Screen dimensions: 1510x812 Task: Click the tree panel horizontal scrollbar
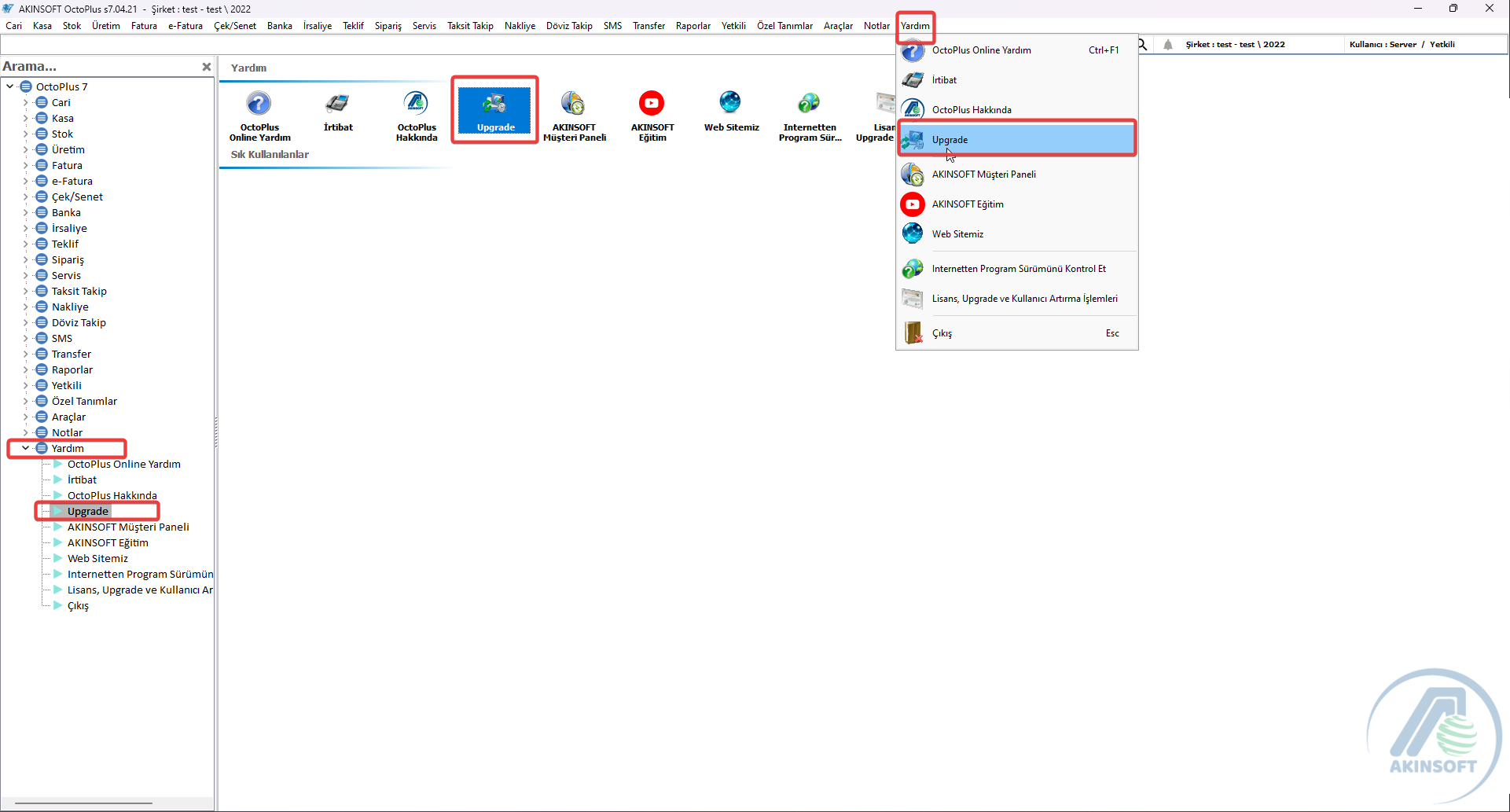[83, 803]
